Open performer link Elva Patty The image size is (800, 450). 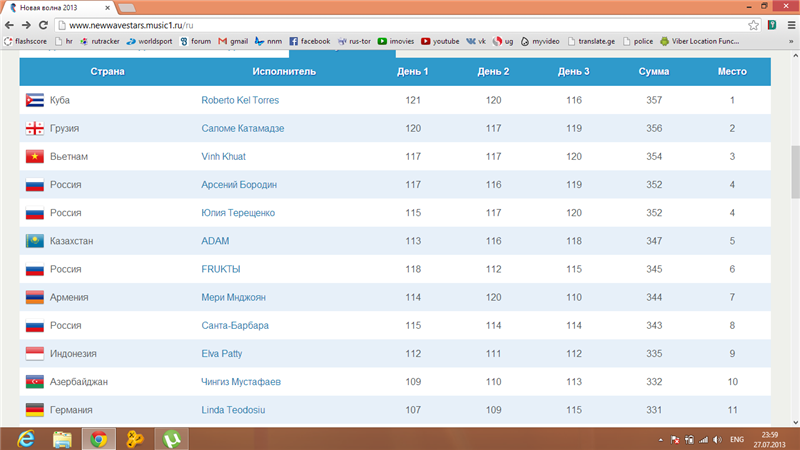[x=221, y=353]
